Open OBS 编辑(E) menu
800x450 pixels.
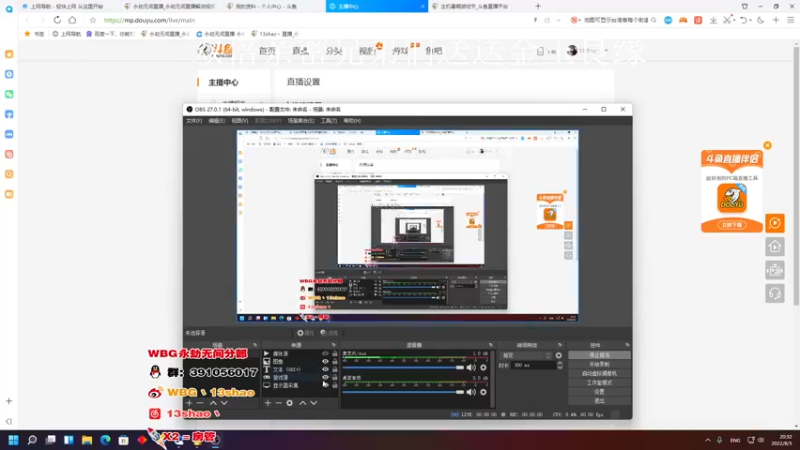[216, 121]
